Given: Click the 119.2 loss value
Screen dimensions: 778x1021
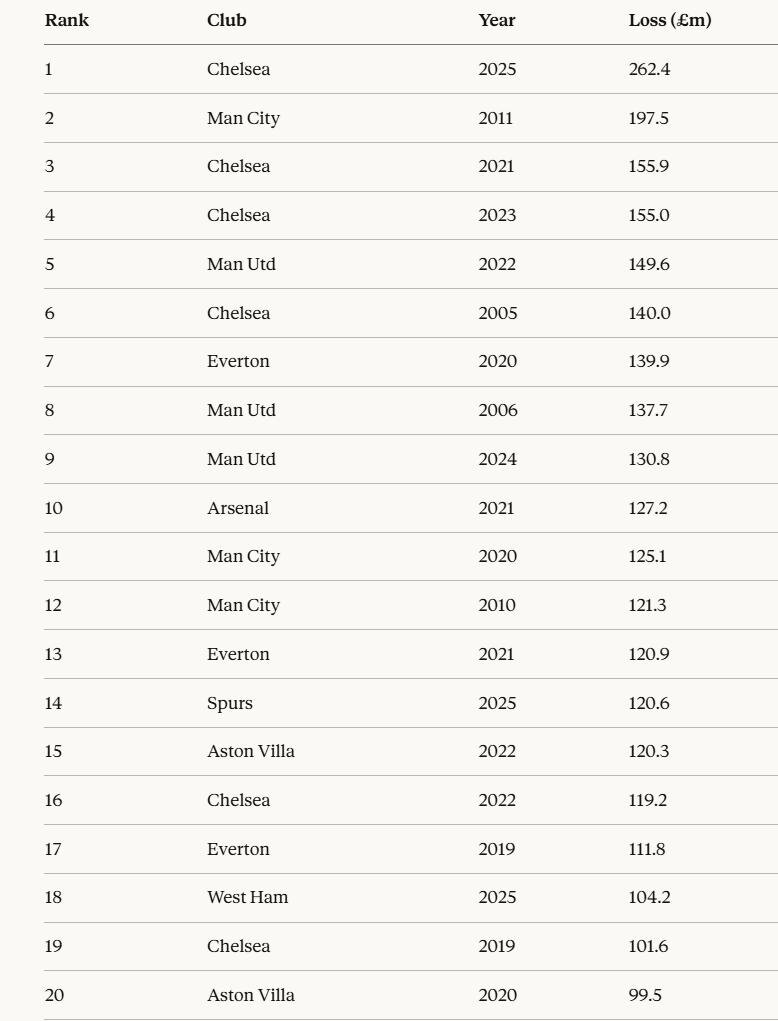Looking at the screenshot, I should click(648, 800).
